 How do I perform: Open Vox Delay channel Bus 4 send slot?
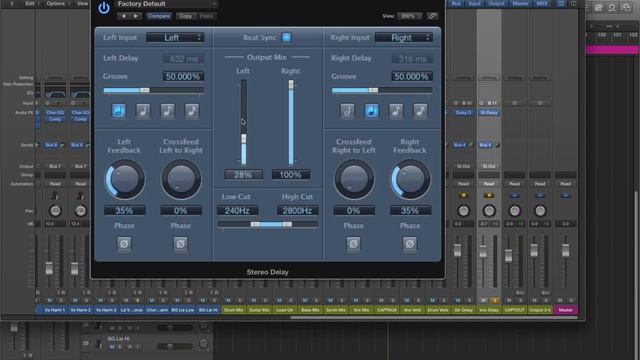(485, 145)
